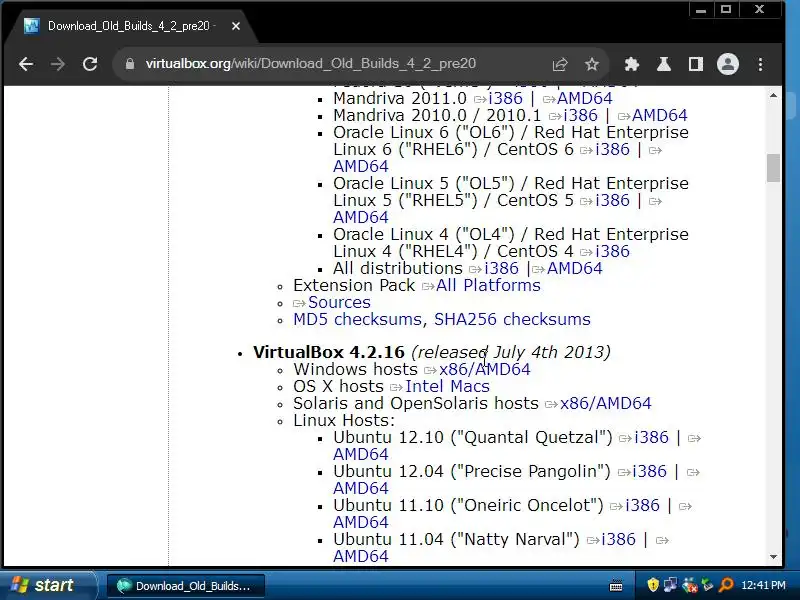Viewport: 800px width, 600px height.
Task: Click the VirtualBox 4.2.16 heading text
Action: [x=329, y=352]
